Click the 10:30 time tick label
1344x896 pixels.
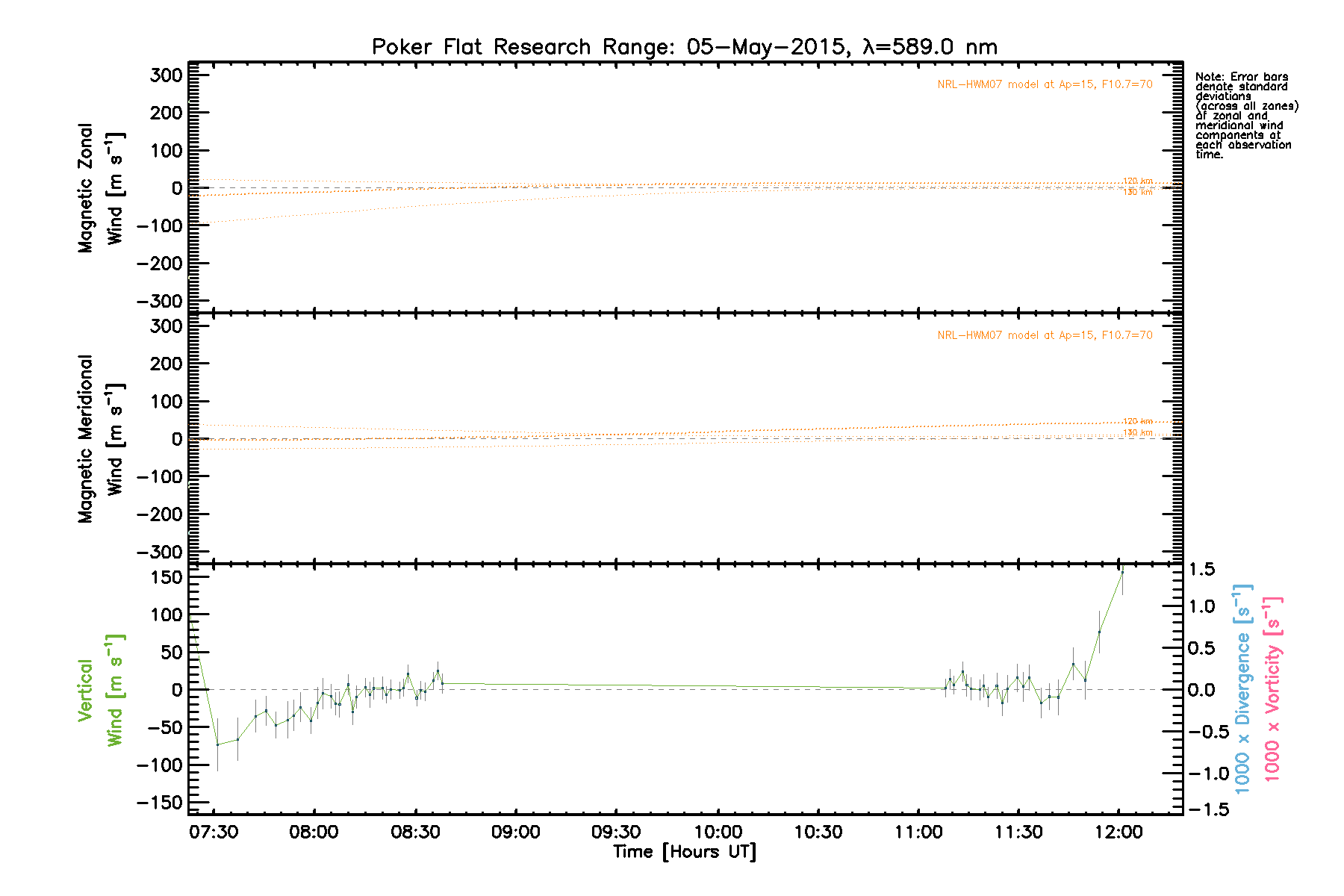click(x=818, y=832)
